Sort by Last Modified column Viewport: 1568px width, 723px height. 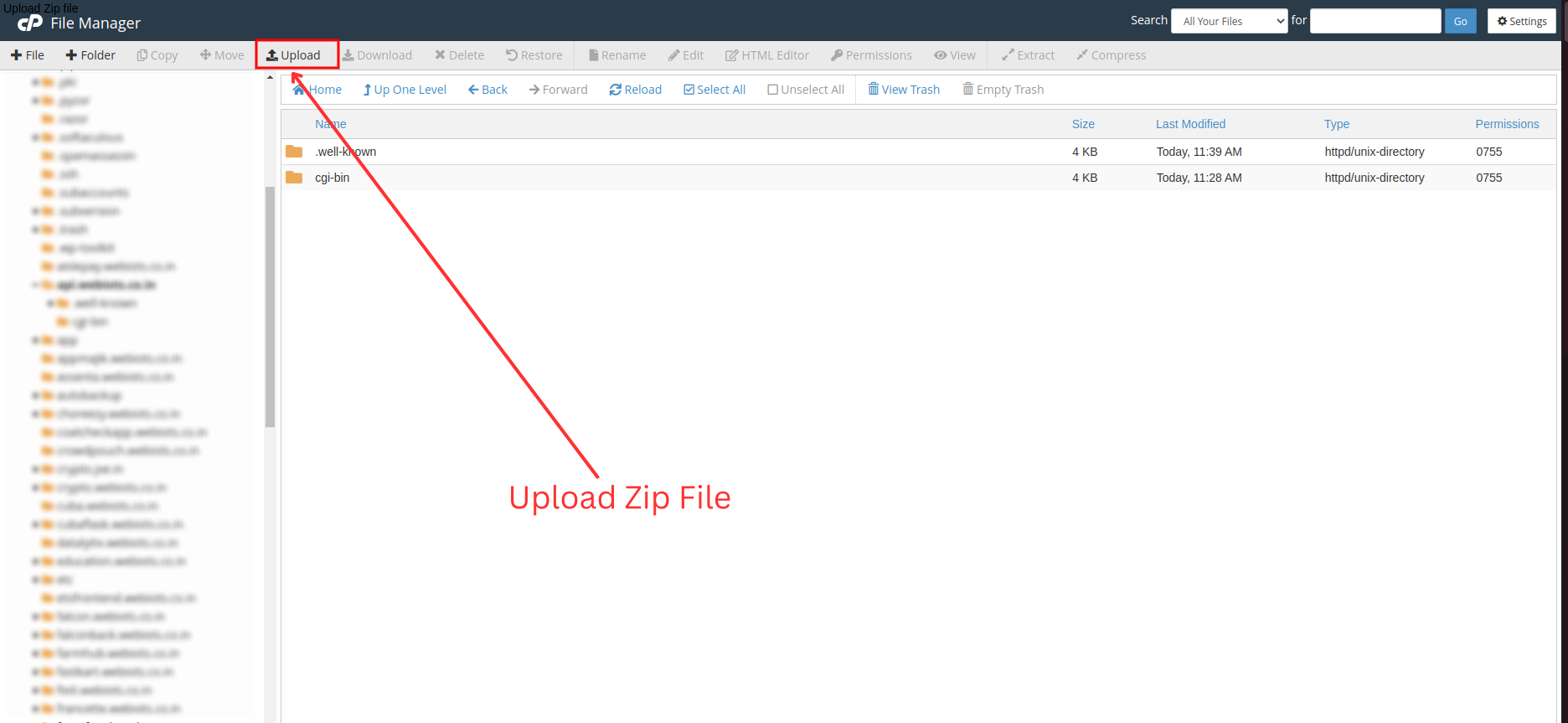coord(1190,124)
